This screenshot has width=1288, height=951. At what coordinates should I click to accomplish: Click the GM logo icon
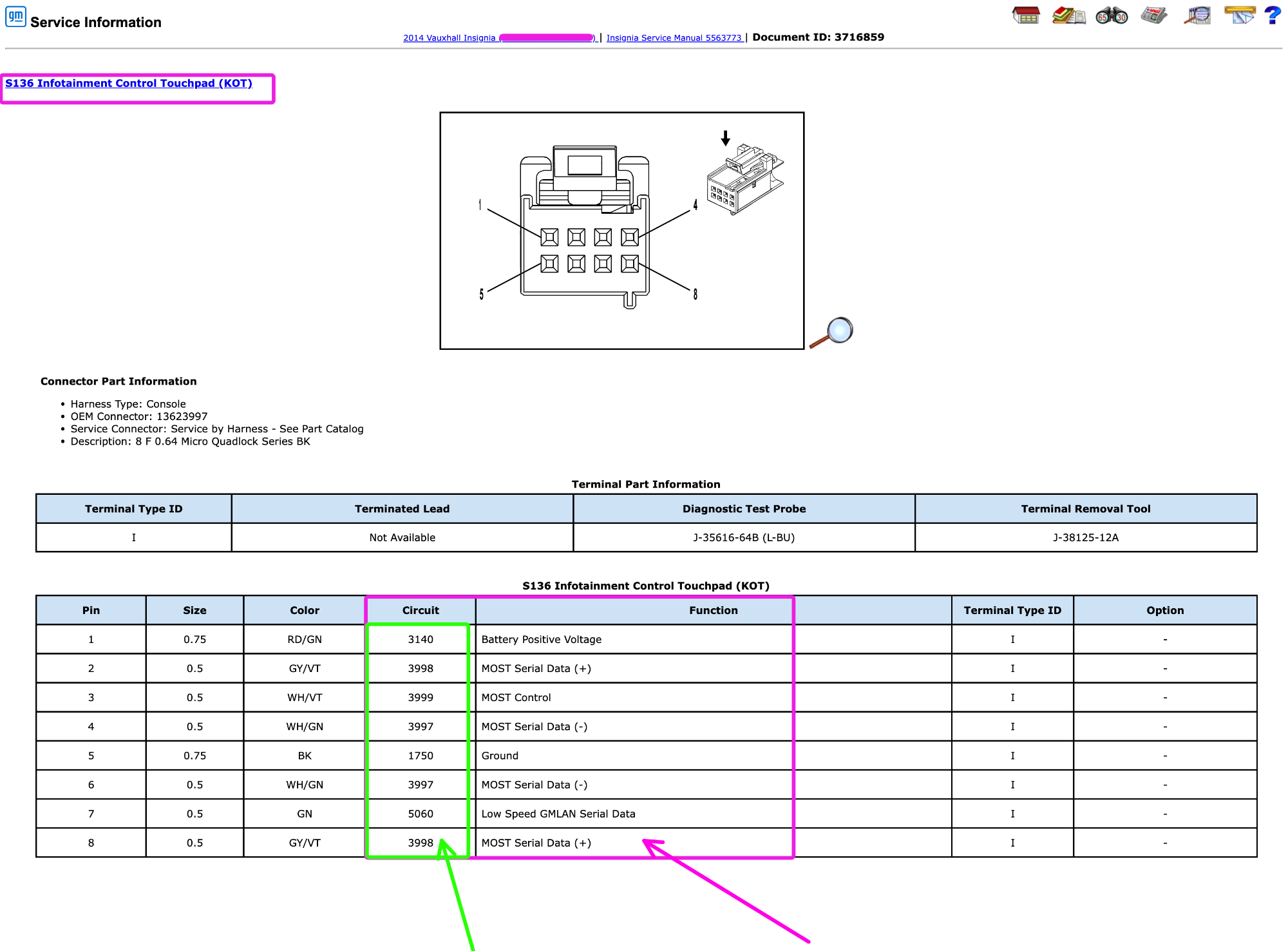point(15,17)
